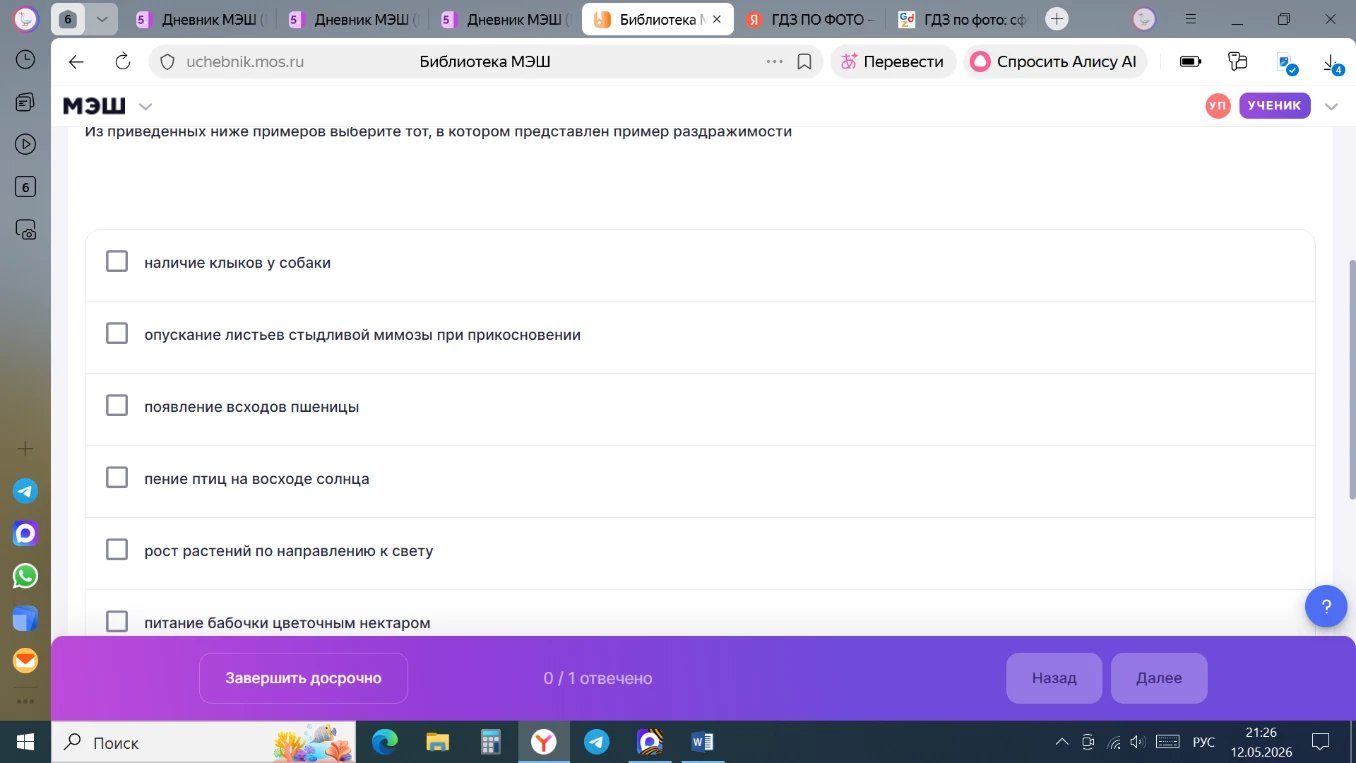Open WhatsApp in the browser sidebar
This screenshot has width=1356, height=763.
tap(26, 576)
